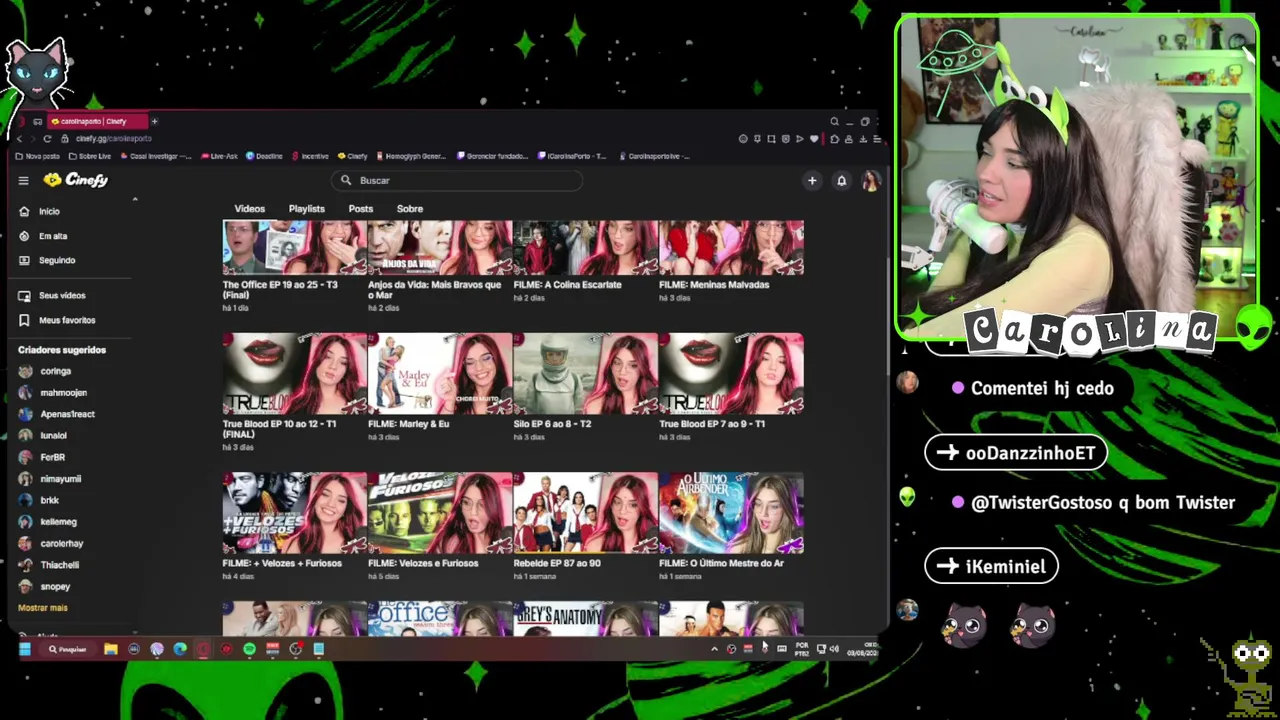Open coringa's avatar in suggested creators
1280x720 pixels.
25,371
